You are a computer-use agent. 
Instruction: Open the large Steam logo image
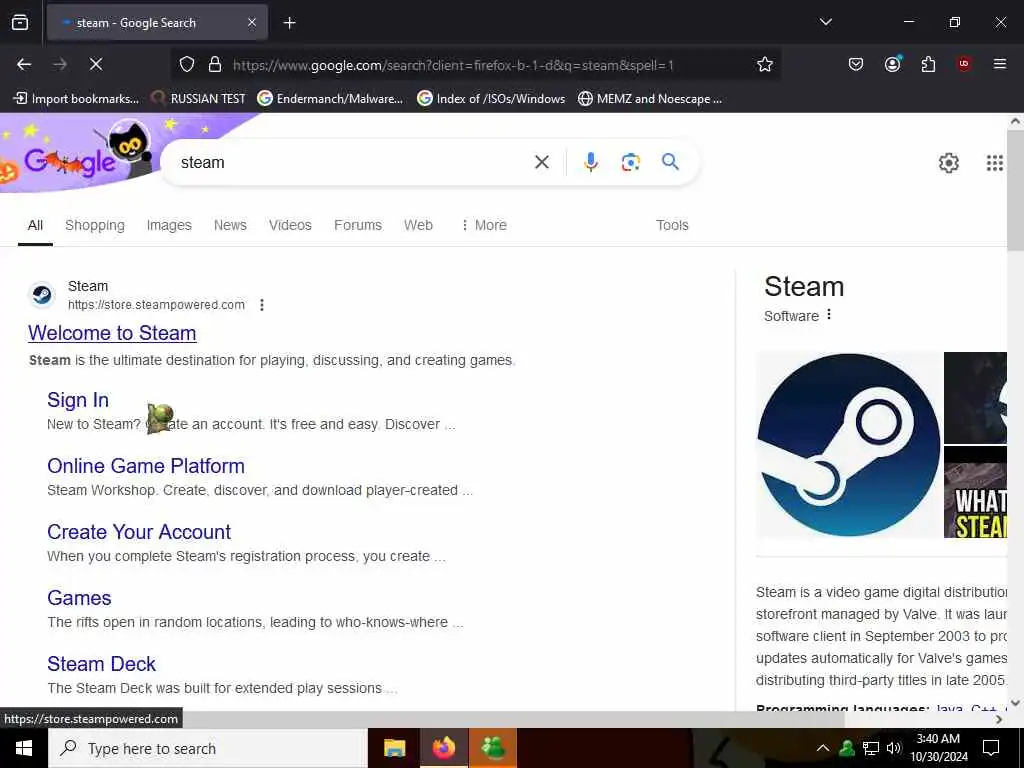pyautogui.click(x=848, y=445)
